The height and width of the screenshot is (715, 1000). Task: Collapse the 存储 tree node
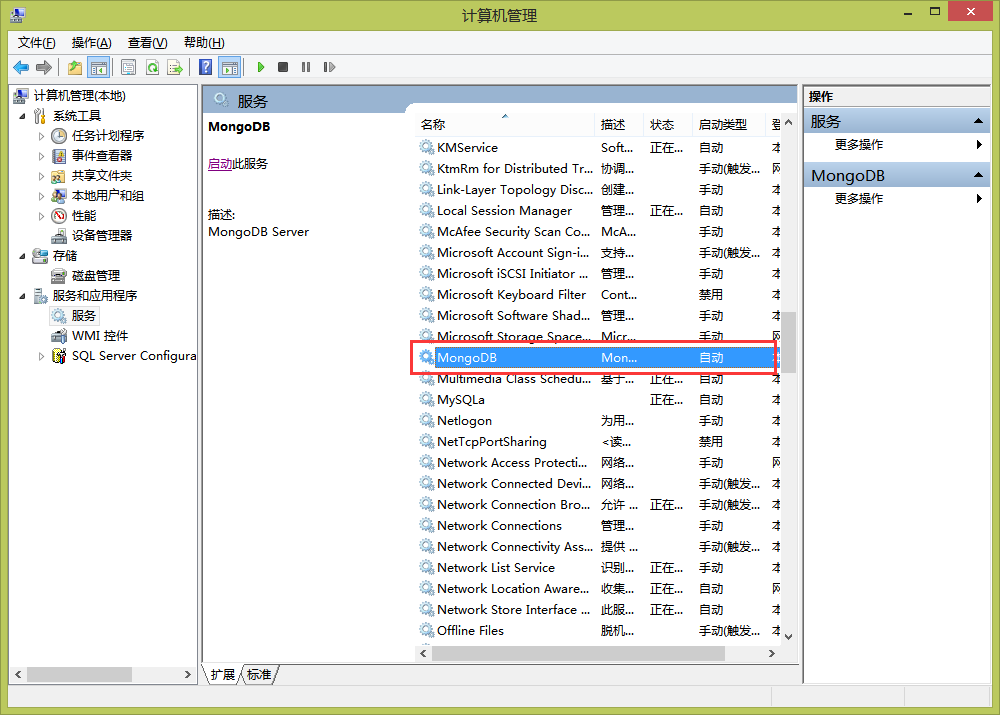click(x=22, y=256)
